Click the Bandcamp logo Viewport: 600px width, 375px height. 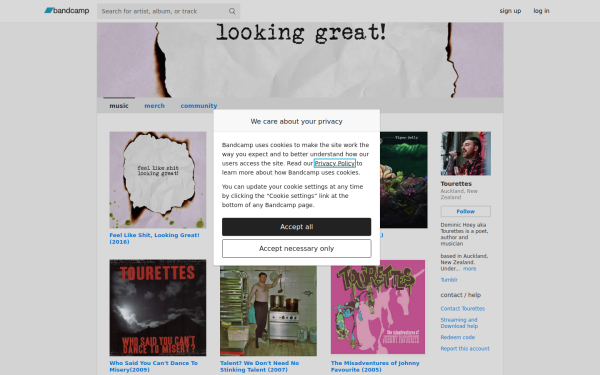pyautogui.click(x=67, y=11)
